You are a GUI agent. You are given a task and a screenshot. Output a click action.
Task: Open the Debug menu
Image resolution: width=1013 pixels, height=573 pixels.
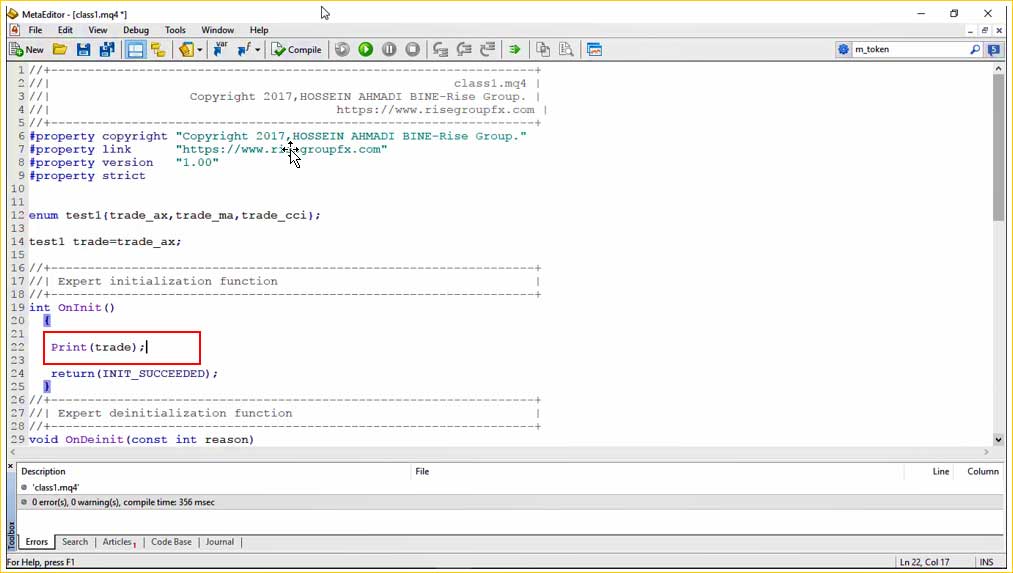pos(136,30)
